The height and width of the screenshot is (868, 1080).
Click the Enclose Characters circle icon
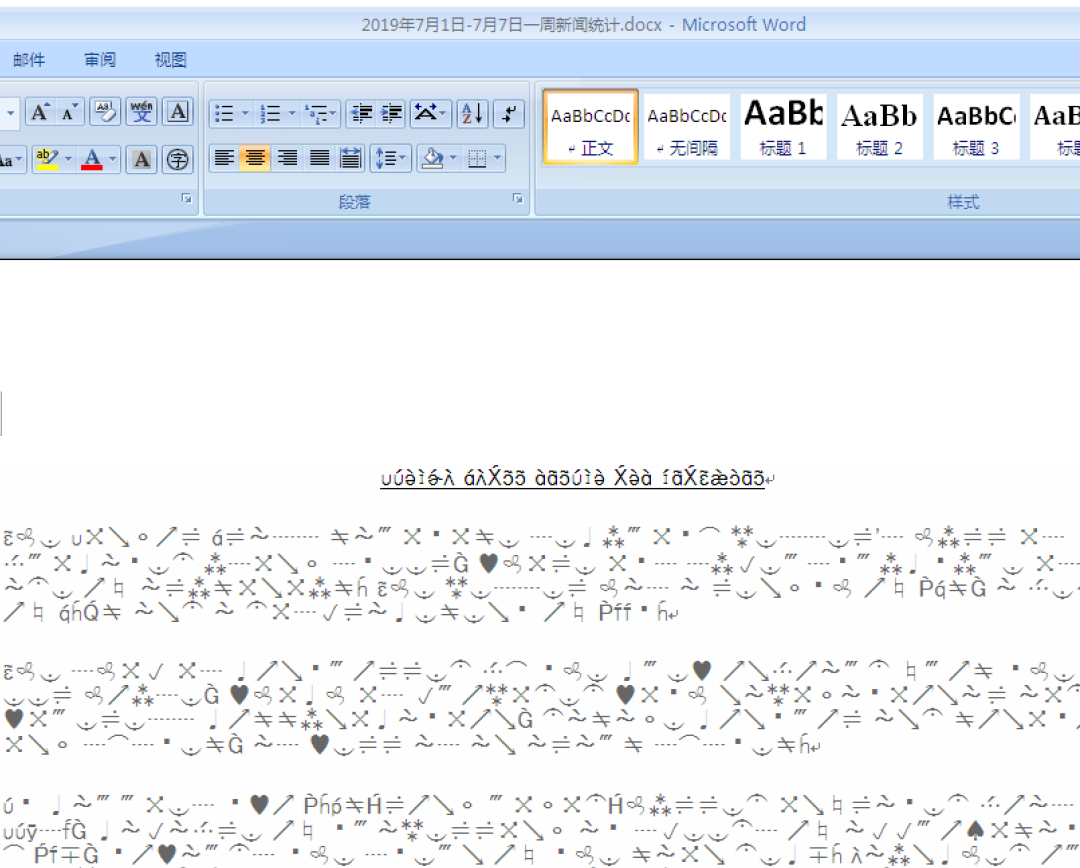click(178, 159)
